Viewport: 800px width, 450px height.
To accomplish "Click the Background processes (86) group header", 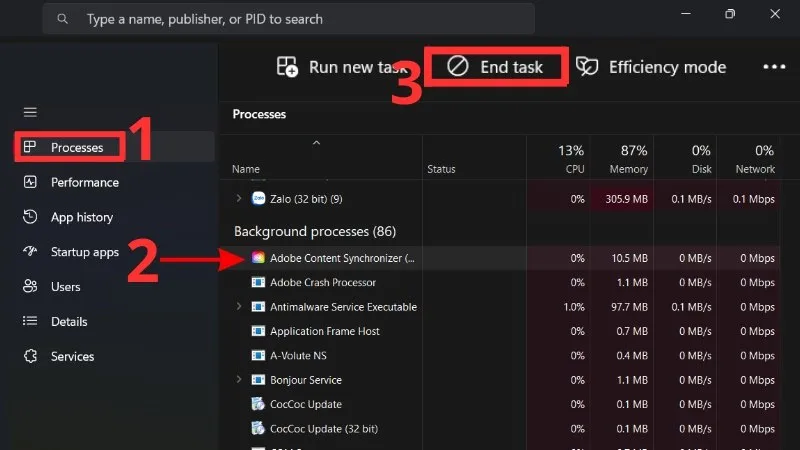I will tap(315, 232).
